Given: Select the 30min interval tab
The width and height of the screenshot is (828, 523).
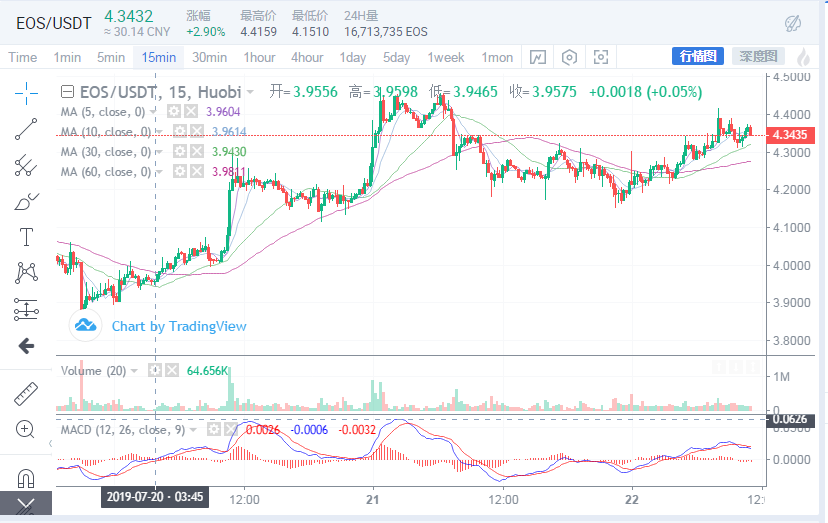Looking at the screenshot, I should click(x=210, y=57).
